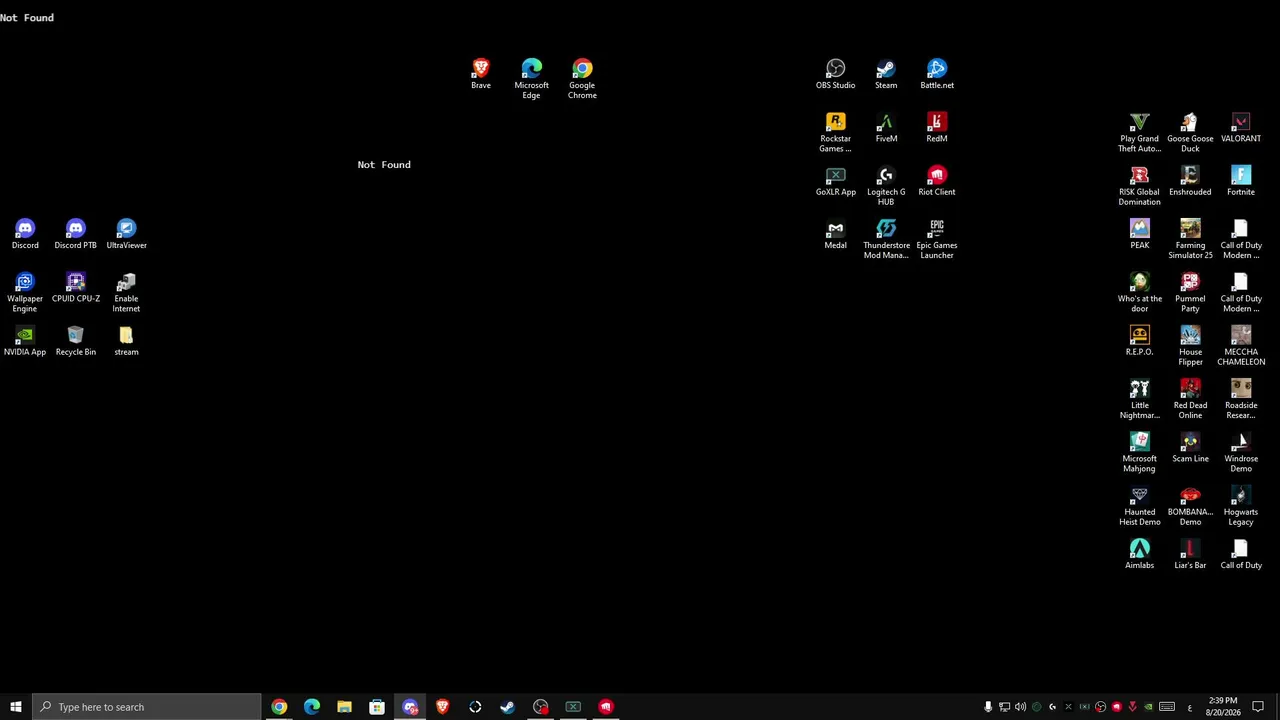Select the Recycle Bin
This screenshot has width=1280, height=720.
tap(76, 340)
